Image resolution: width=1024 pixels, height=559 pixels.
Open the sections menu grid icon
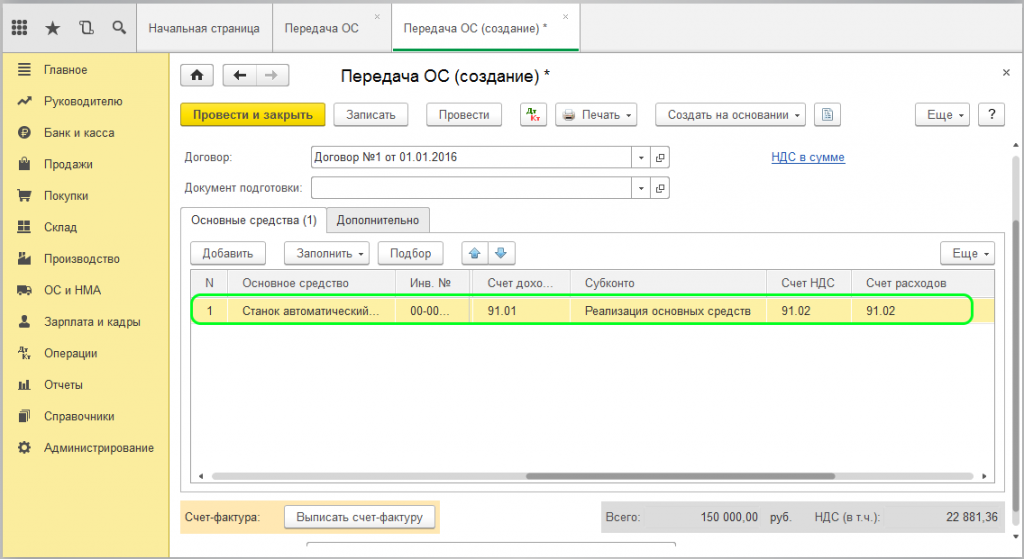20,27
